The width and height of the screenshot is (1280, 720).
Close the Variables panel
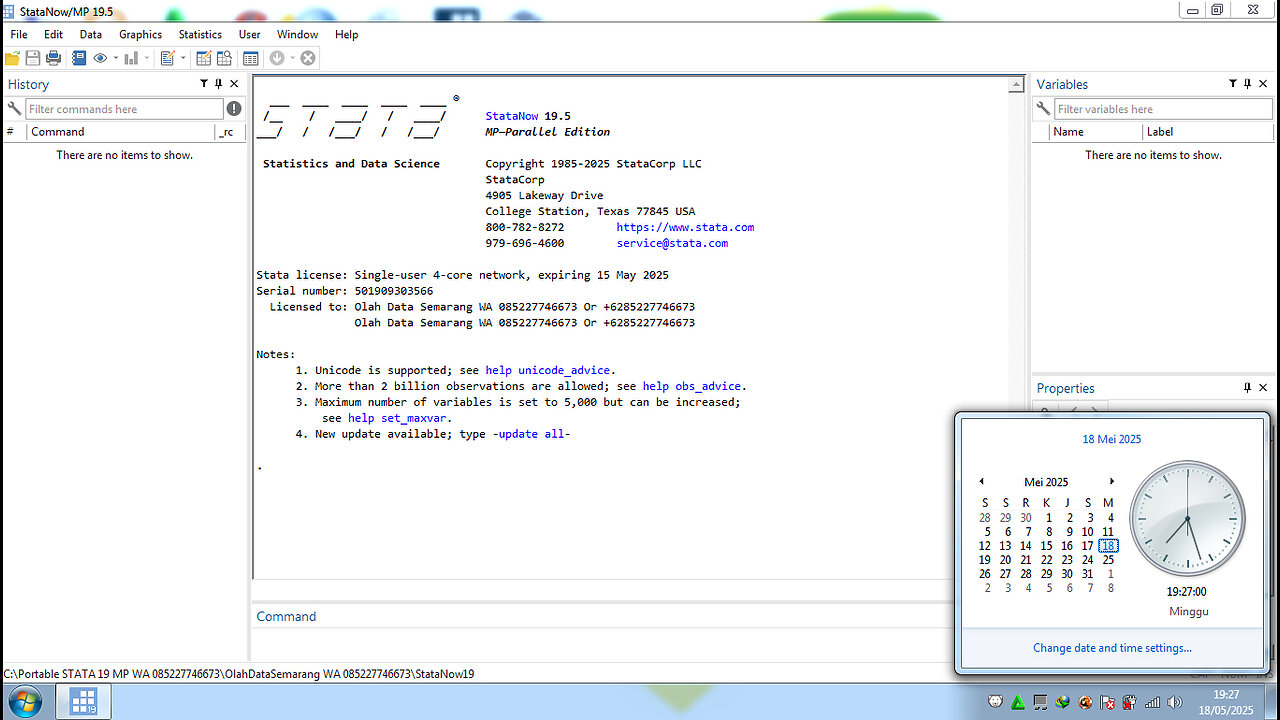click(x=1263, y=84)
